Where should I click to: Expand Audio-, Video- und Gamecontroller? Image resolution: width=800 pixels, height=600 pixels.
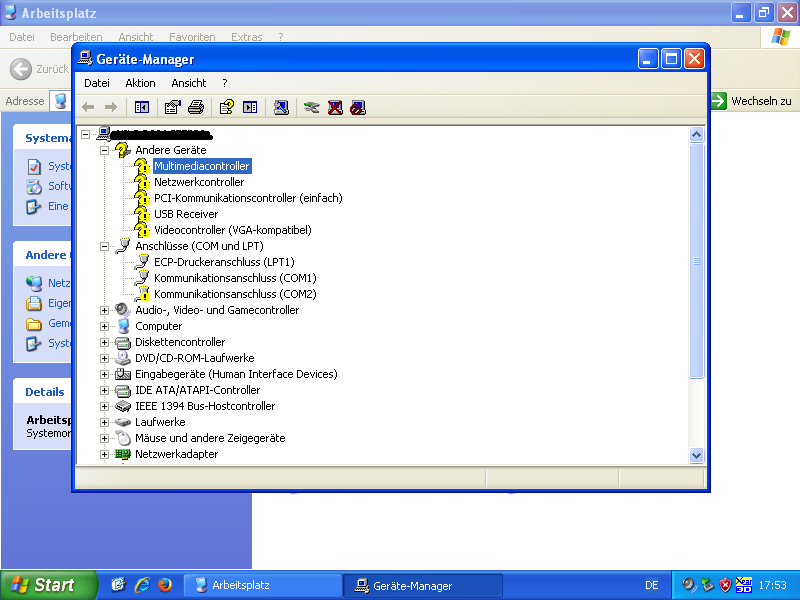click(105, 310)
